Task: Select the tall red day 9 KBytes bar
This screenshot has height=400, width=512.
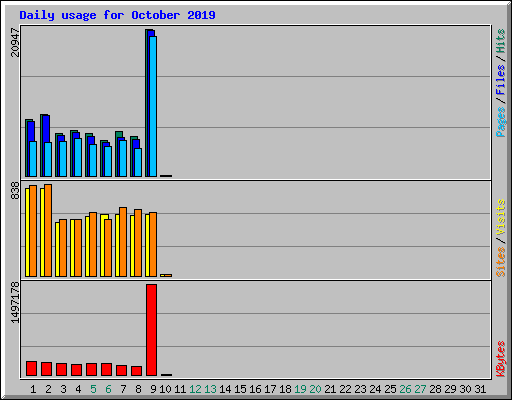Action: pyautogui.click(x=151, y=330)
